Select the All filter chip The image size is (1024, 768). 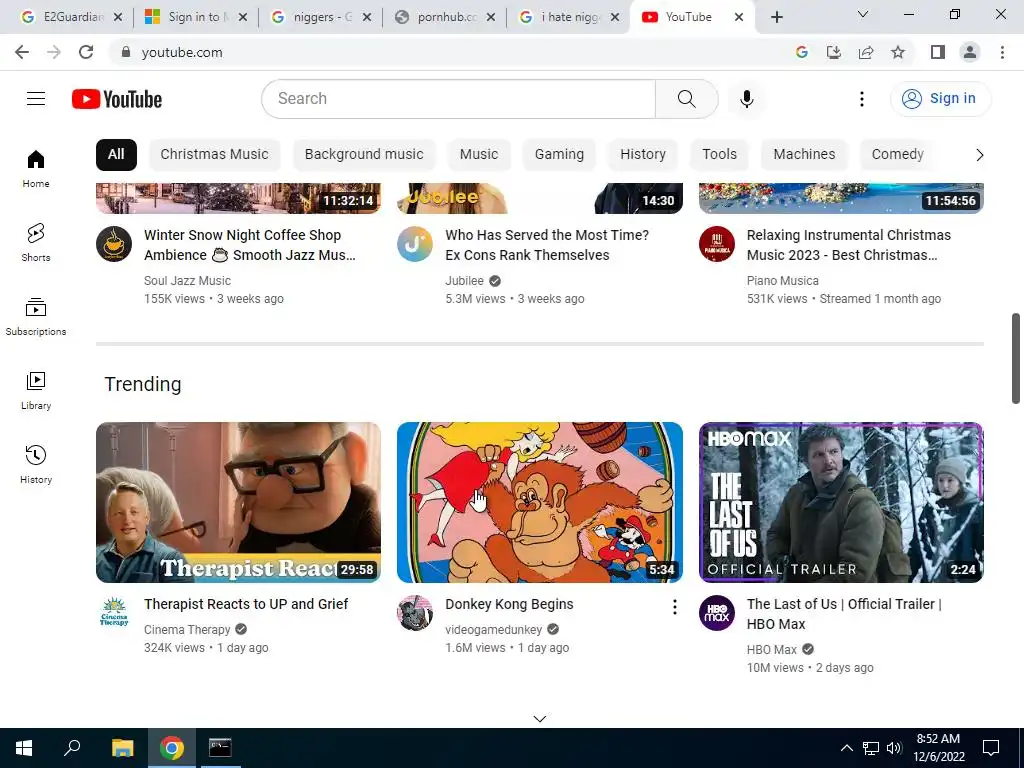(x=116, y=155)
